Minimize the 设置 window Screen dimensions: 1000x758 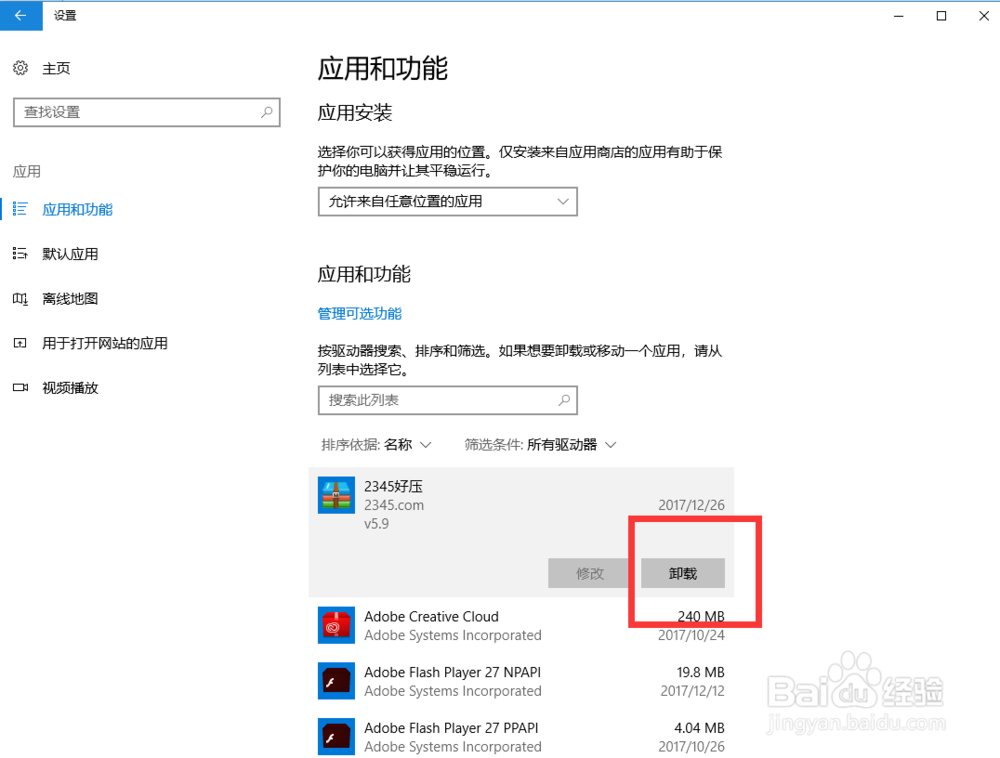pos(899,16)
